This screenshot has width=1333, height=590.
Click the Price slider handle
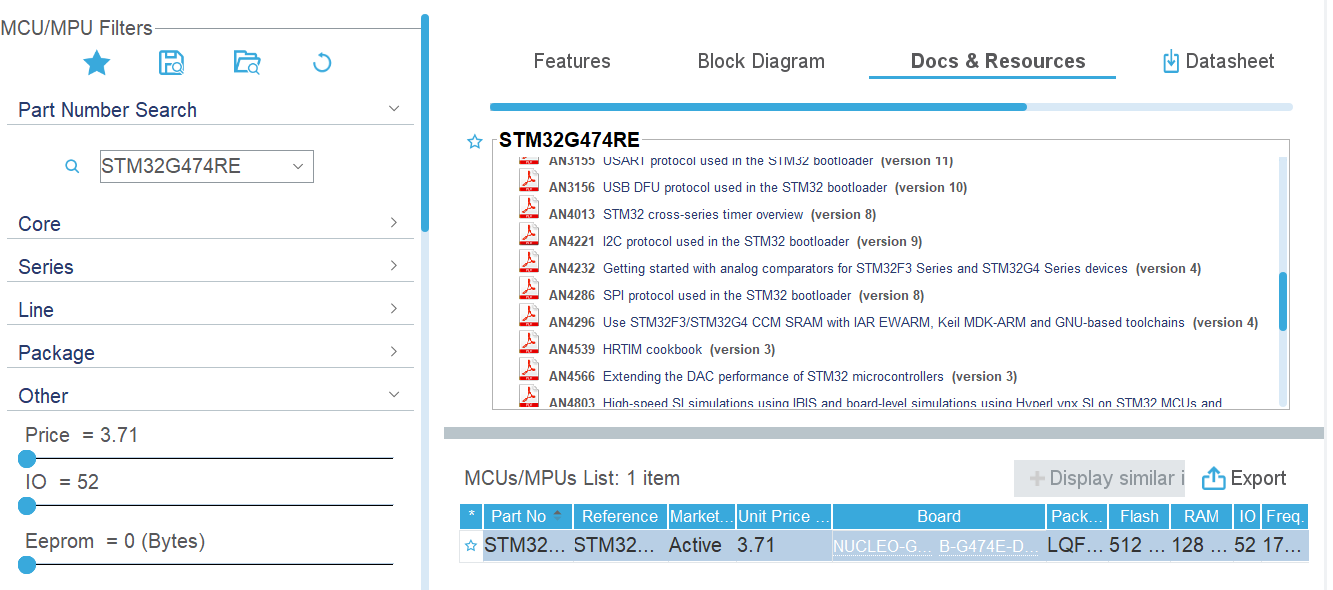(x=27, y=459)
